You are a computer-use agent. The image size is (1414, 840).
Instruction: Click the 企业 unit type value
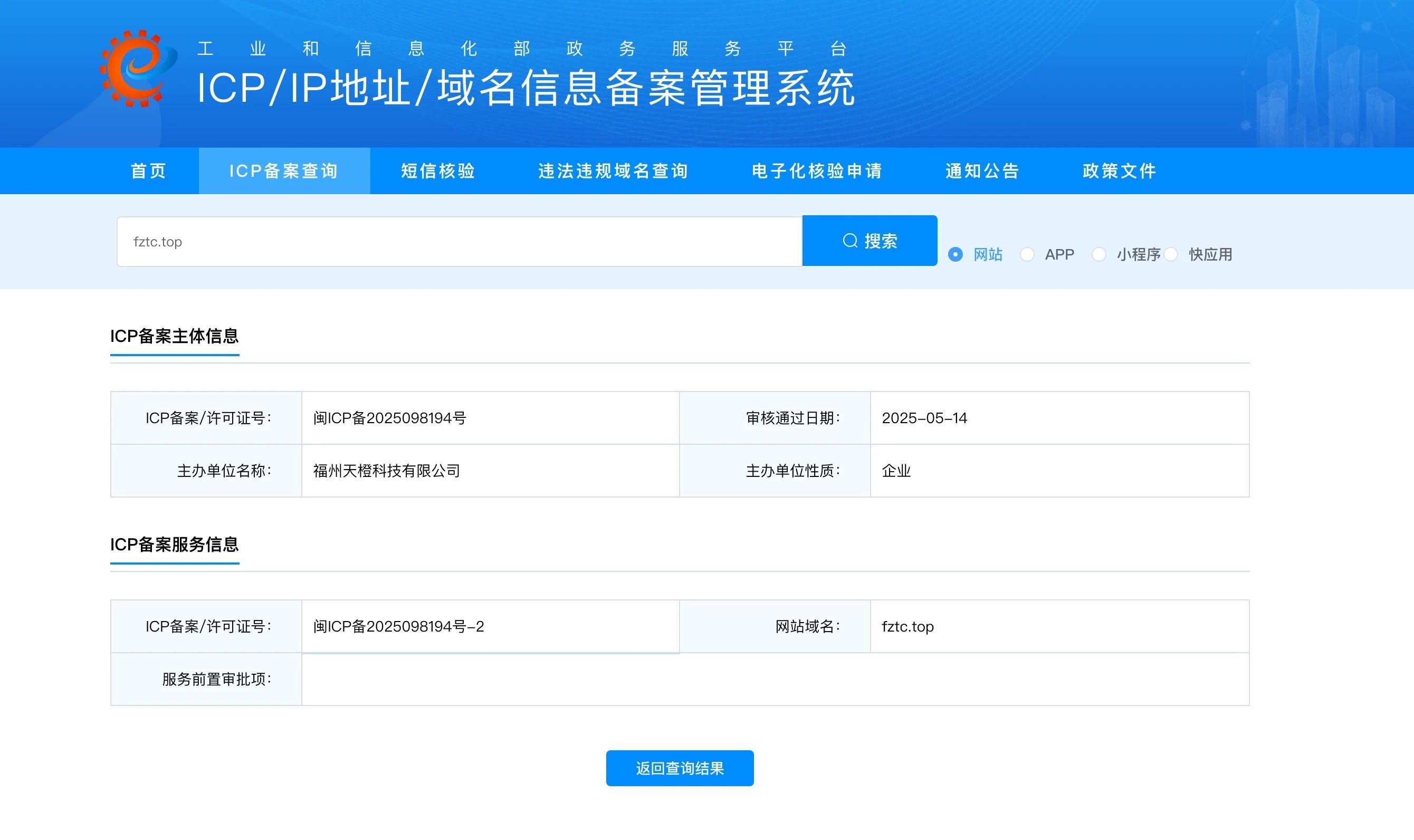pos(896,471)
